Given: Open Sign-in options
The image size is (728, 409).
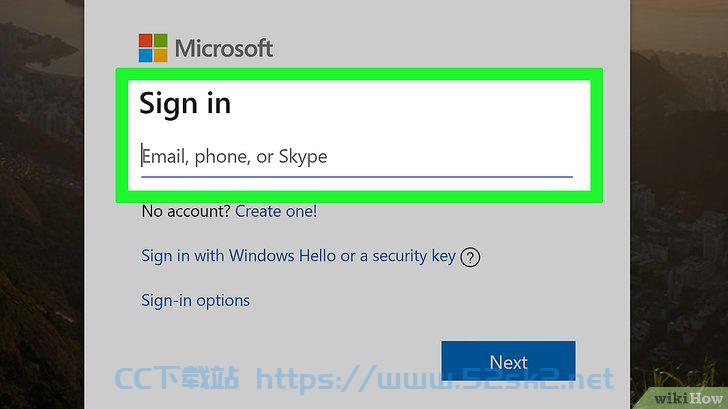Looking at the screenshot, I should click(x=195, y=300).
